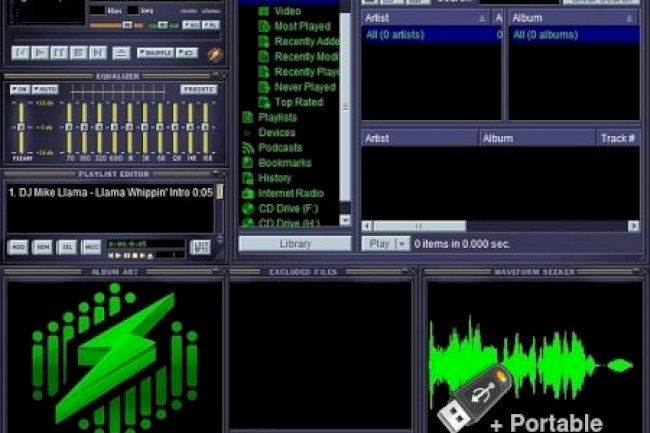Image resolution: width=650 pixels, height=433 pixels.
Task: Open the playlist REM menu
Action: (43, 247)
